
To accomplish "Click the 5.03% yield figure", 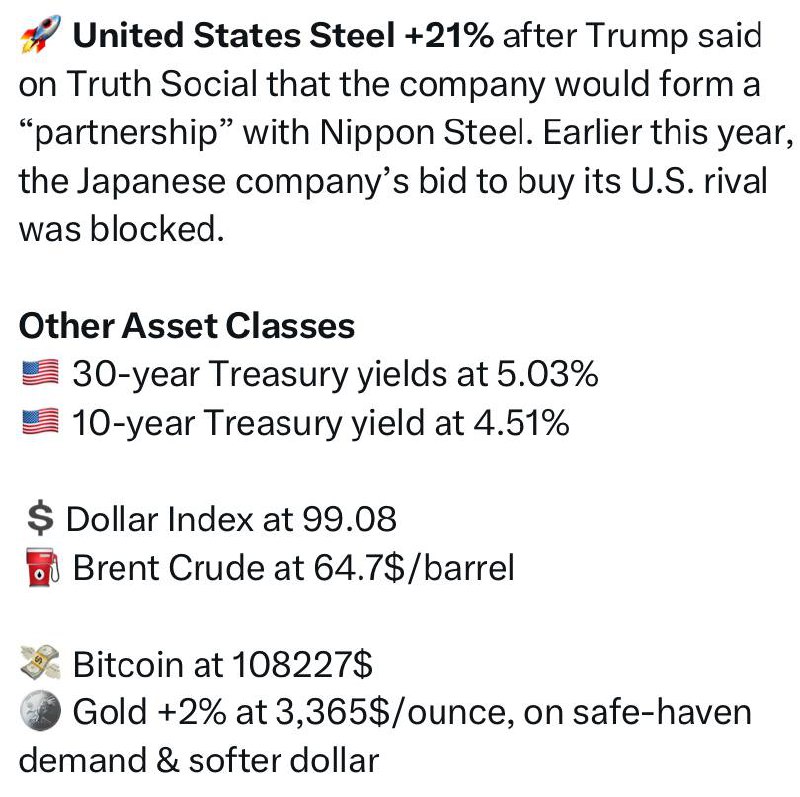I will (x=547, y=374).
